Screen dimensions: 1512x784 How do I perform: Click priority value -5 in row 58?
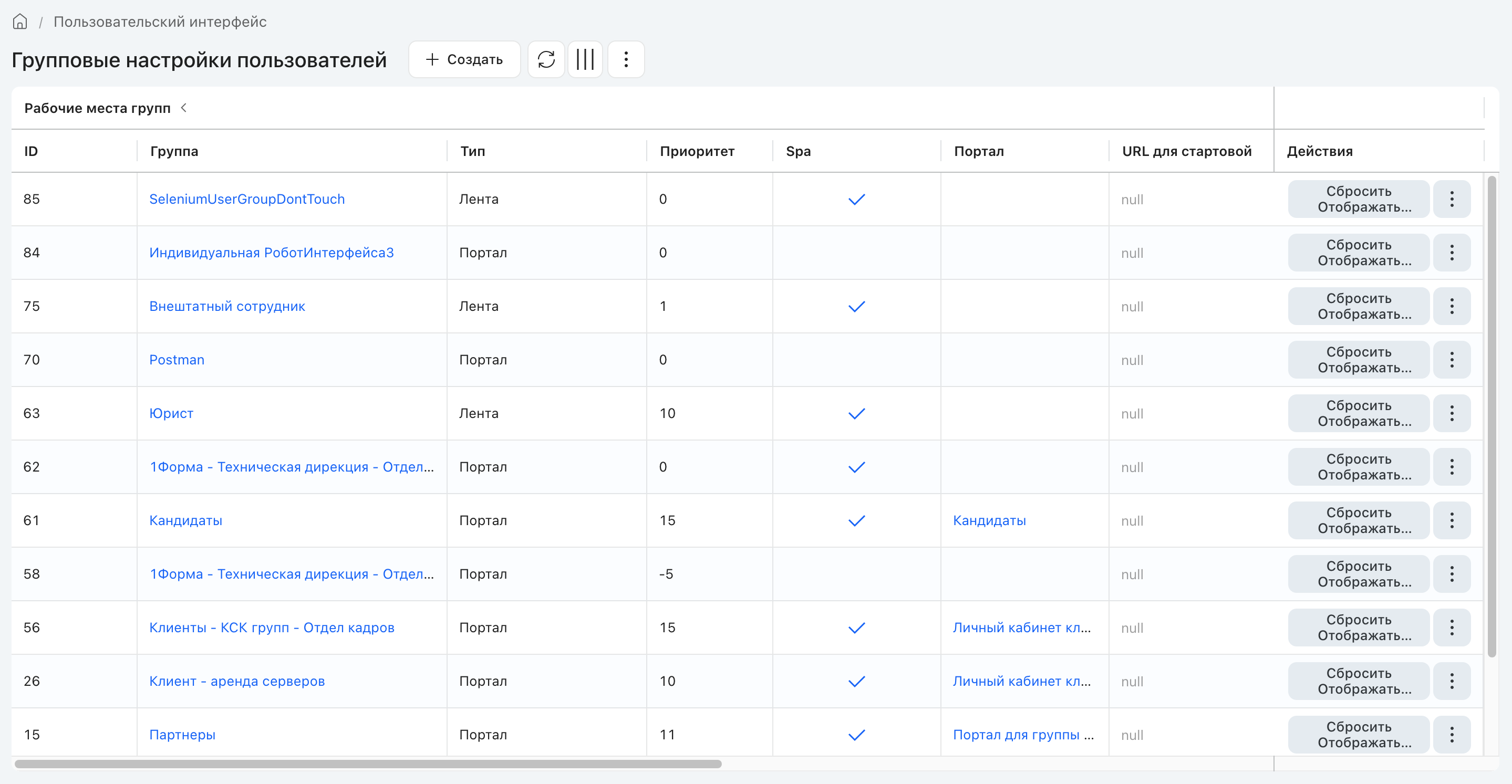coord(666,574)
